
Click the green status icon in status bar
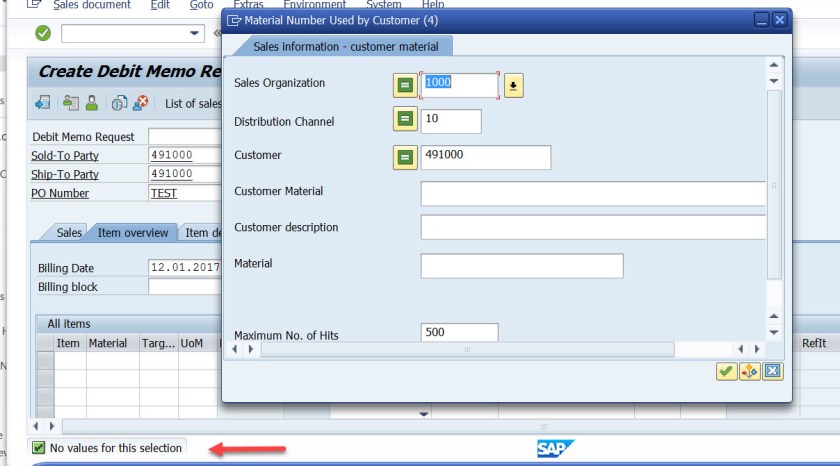[x=39, y=448]
